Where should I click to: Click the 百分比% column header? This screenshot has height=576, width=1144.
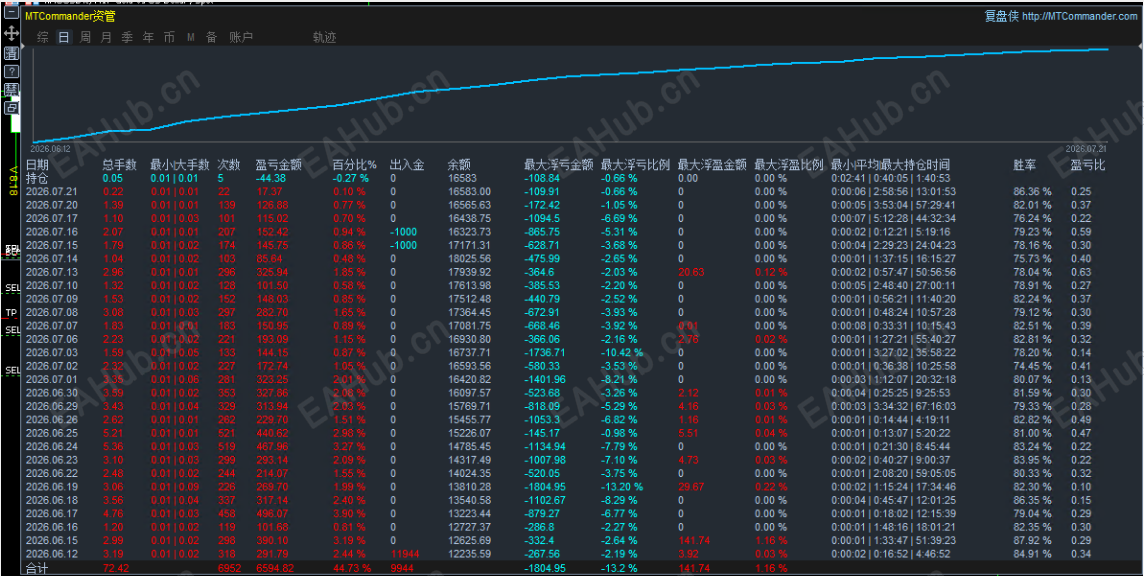(x=355, y=165)
